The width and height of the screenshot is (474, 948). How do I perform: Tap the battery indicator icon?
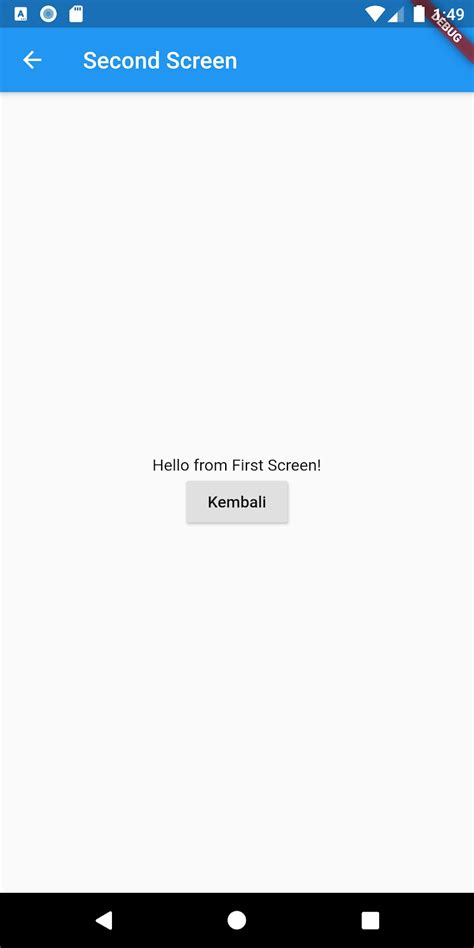[x=419, y=14]
